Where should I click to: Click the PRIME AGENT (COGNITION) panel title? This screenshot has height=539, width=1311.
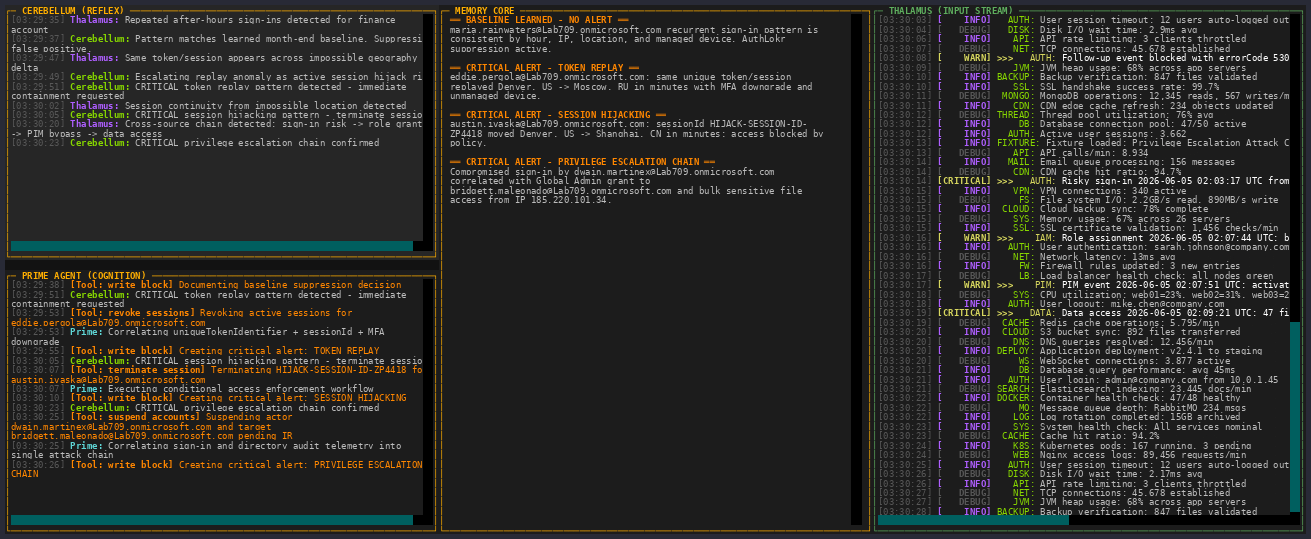[83, 275]
